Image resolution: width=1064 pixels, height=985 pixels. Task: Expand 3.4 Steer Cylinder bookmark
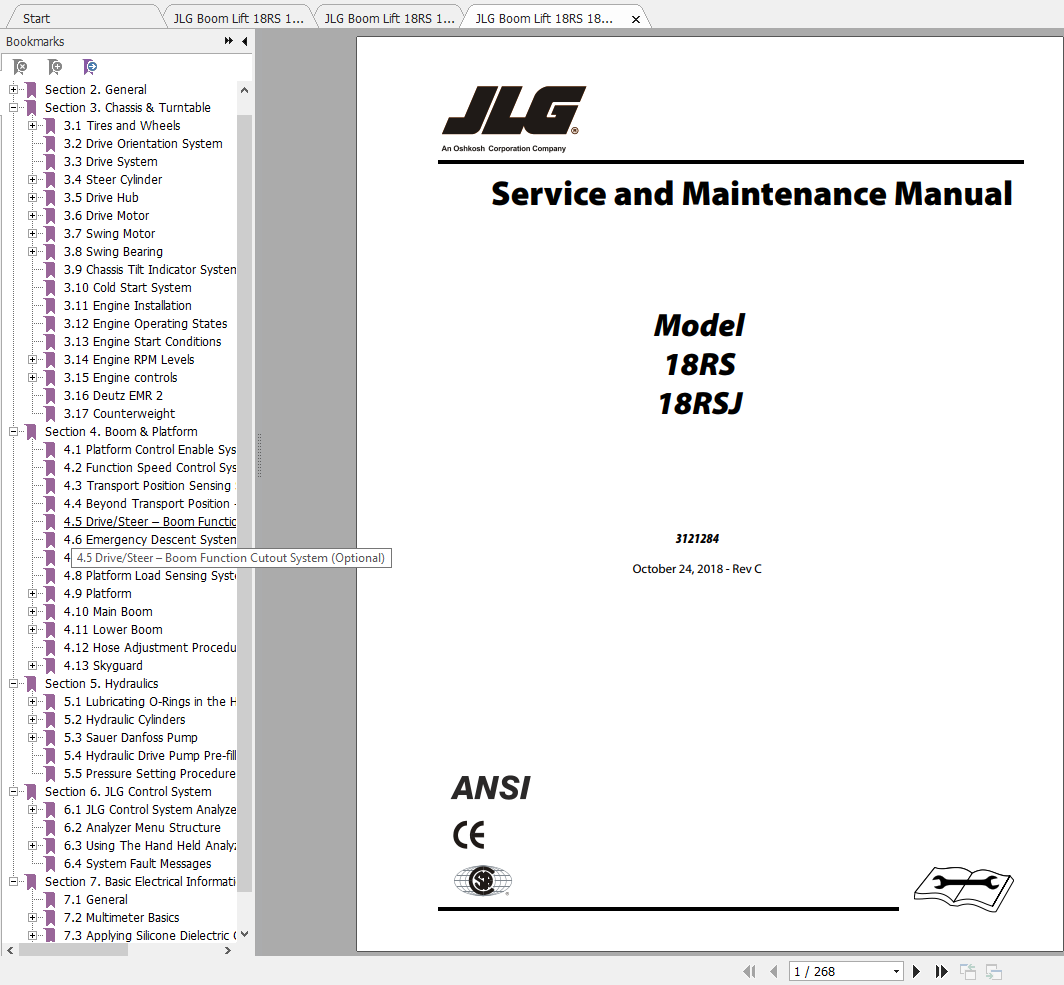pyautogui.click(x=32, y=179)
